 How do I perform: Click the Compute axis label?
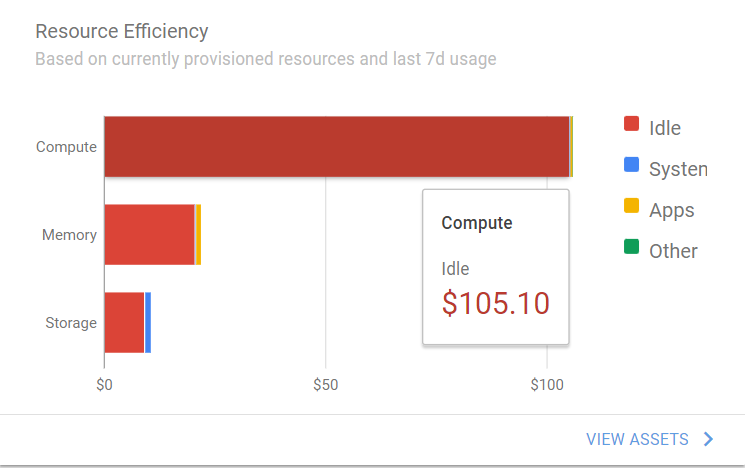click(66, 147)
